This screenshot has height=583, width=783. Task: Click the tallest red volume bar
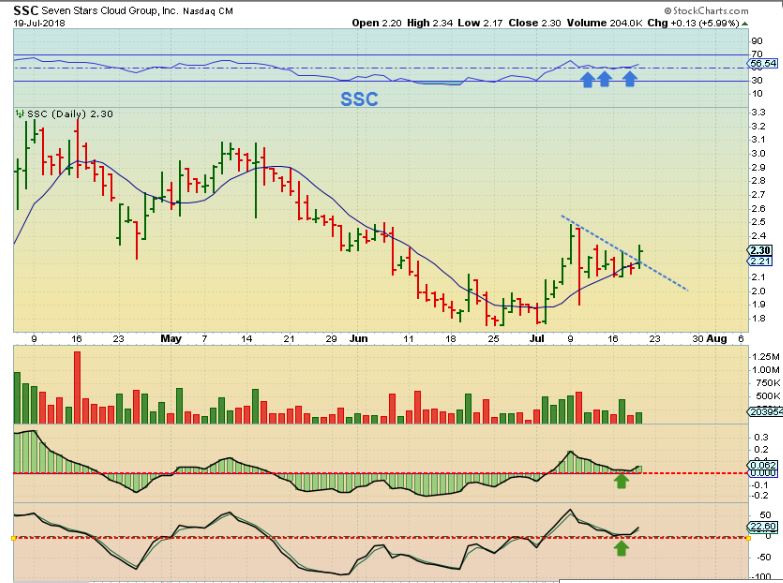pyautogui.click(x=77, y=387)
